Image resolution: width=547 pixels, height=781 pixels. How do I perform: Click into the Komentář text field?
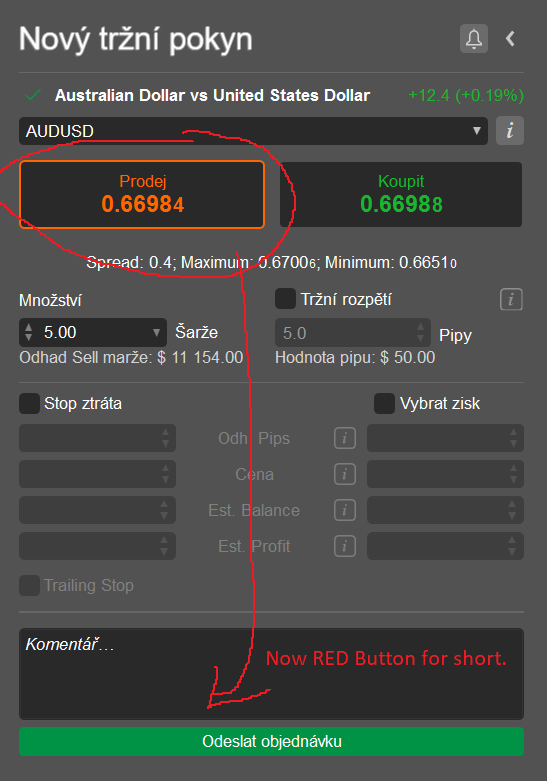[272, 674]
